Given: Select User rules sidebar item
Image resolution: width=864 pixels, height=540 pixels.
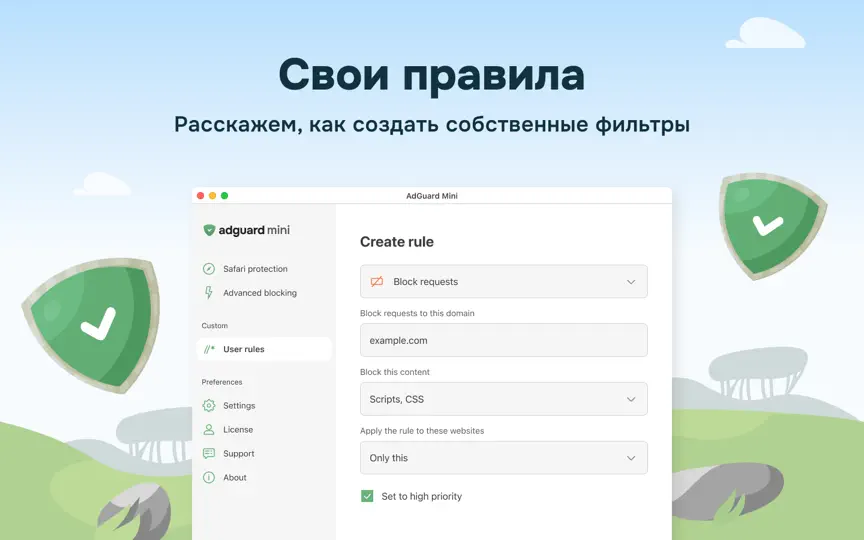Looking at the screenshot, I should (x=263, y=349).
